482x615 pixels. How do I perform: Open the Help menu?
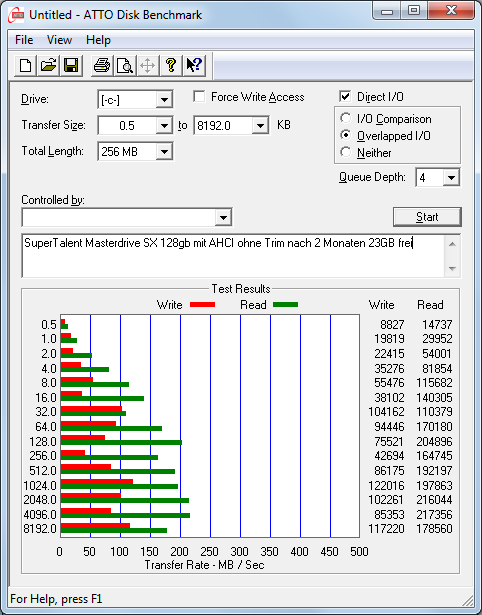pos(98,40)
